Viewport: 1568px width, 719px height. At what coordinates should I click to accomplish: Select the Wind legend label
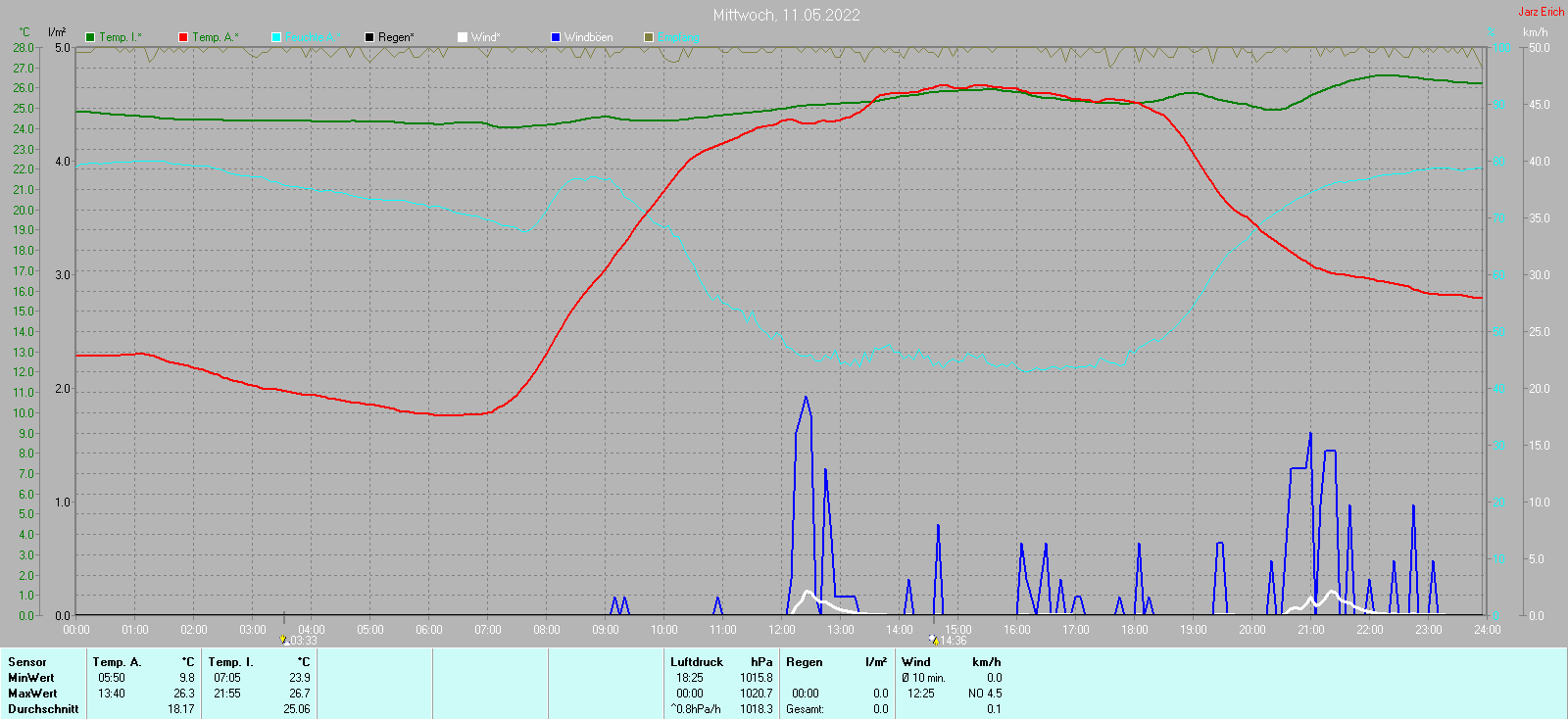[x=485, y=37]
